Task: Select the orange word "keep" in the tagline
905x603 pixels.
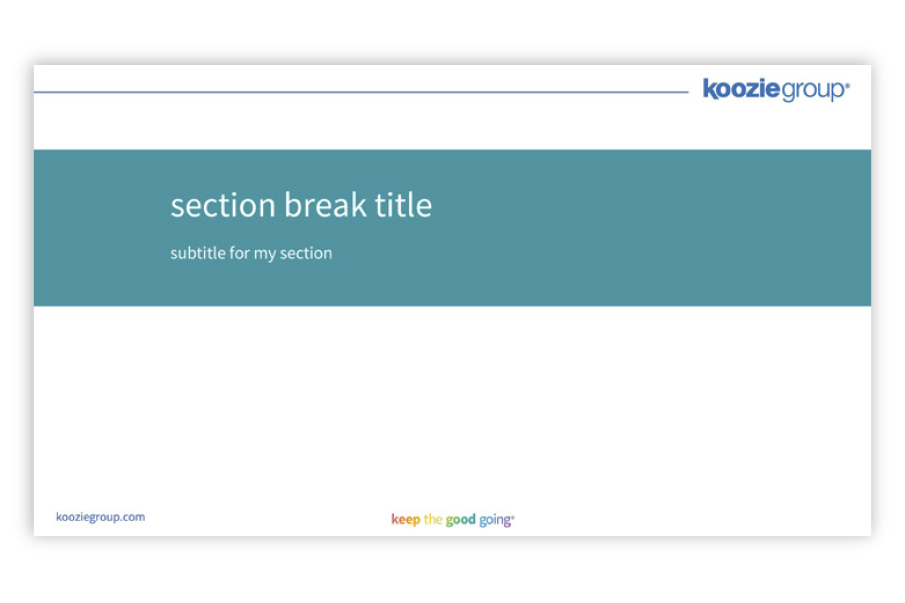Action: [x=405, y=520]
